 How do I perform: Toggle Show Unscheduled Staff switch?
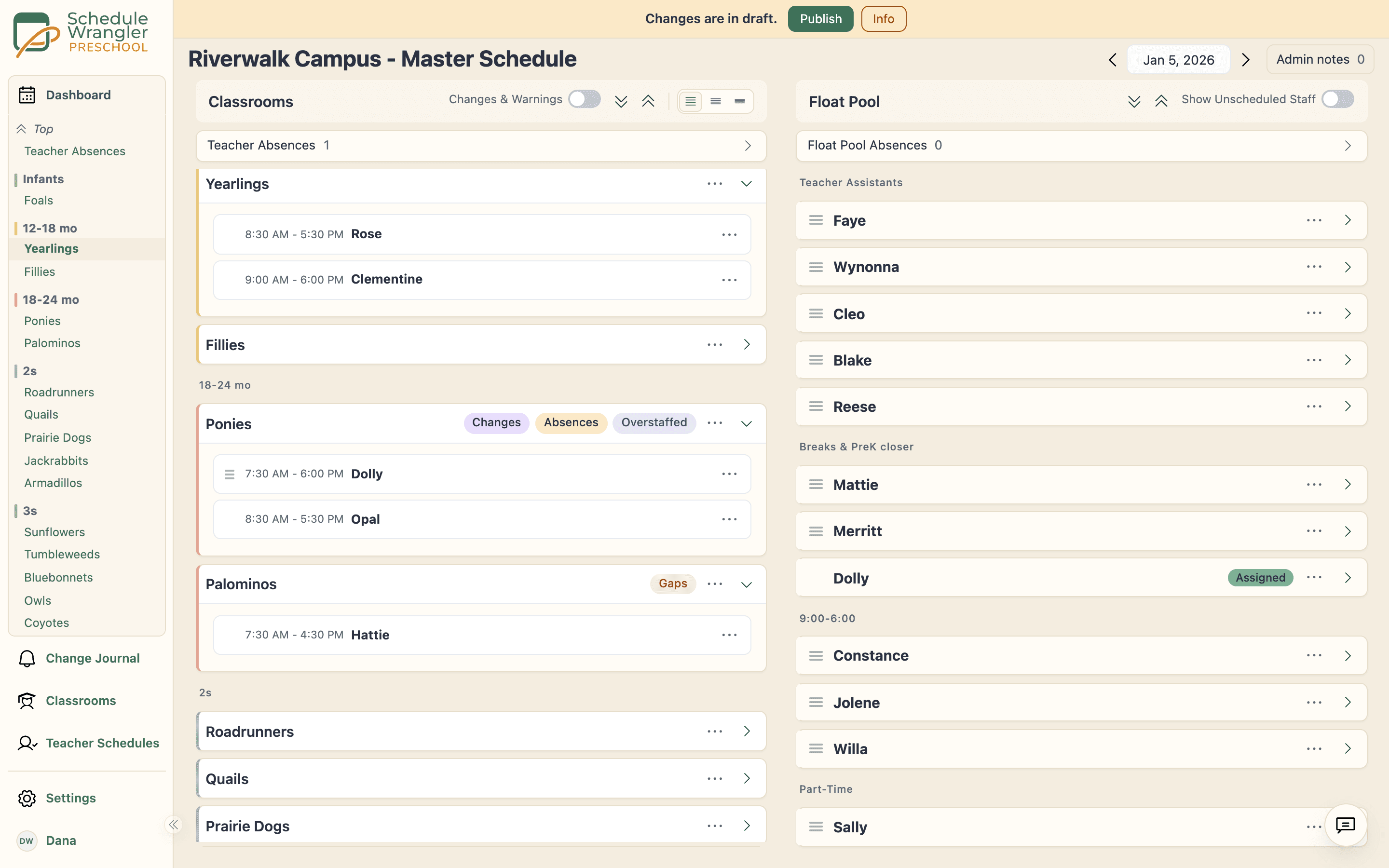1337,99
